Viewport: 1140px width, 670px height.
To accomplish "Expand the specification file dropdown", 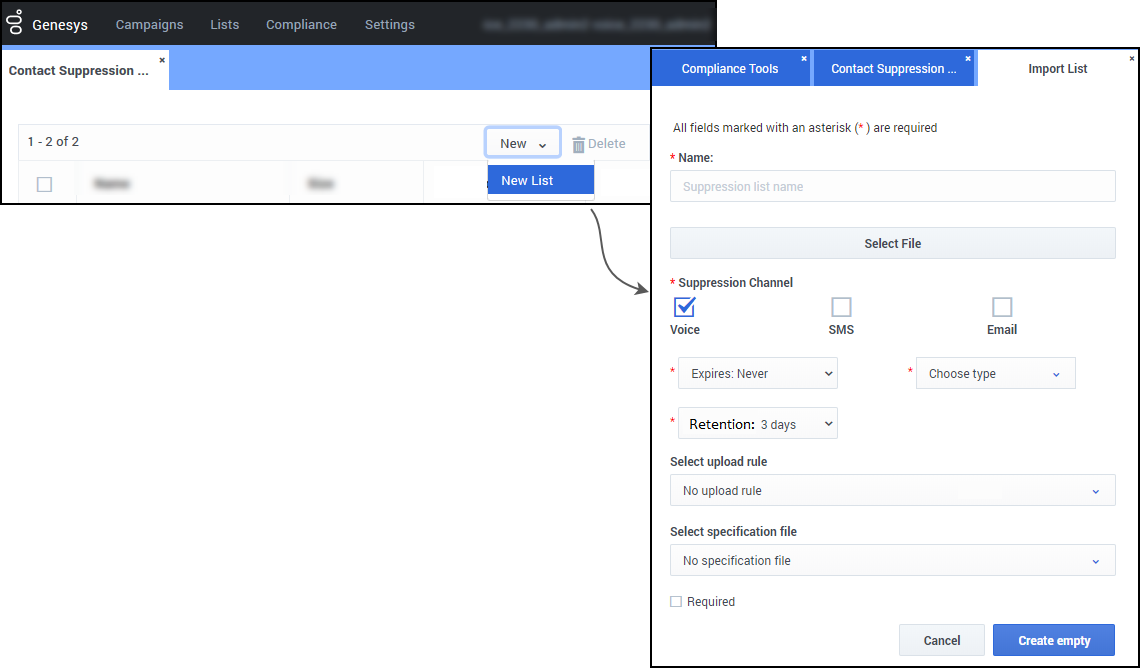I will [892, 561].
